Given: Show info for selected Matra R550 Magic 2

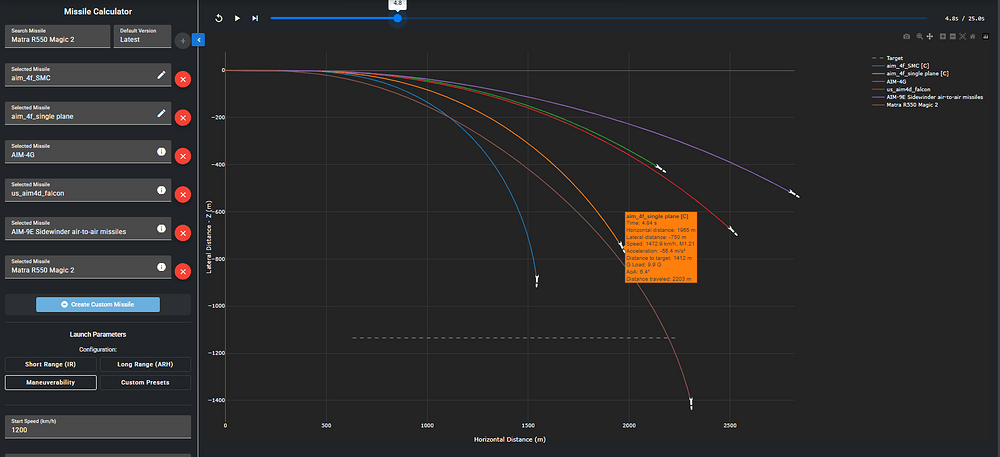Looking at the screenshot, I should (161, 266).
